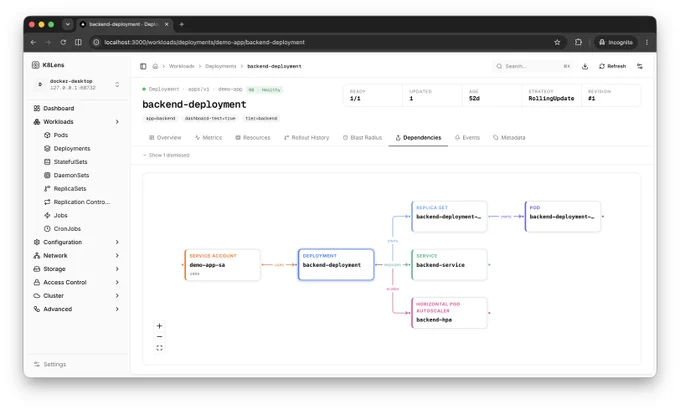Bookmark page with star icon
Viewport: 680px width, 409px height.
(557, 43)
